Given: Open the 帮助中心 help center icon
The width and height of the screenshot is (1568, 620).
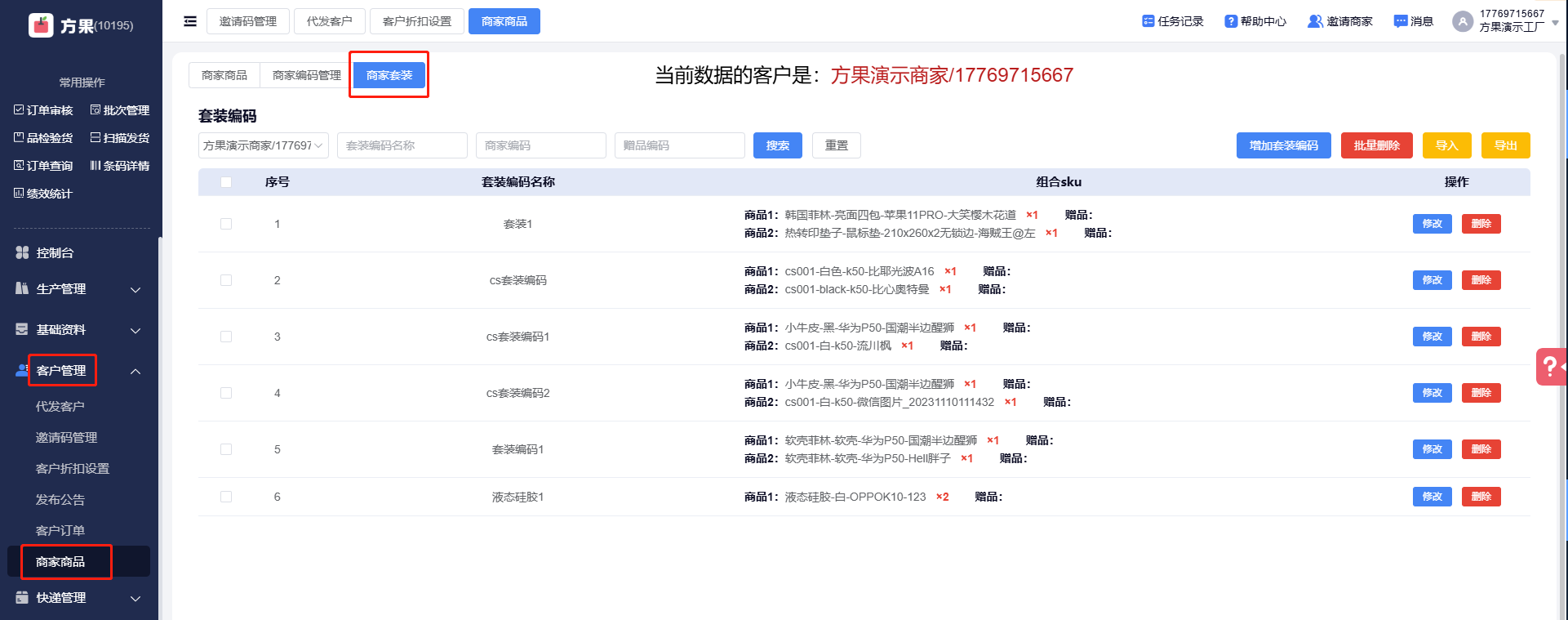Looking at the screenshot, I should [x=1231, y=21].
